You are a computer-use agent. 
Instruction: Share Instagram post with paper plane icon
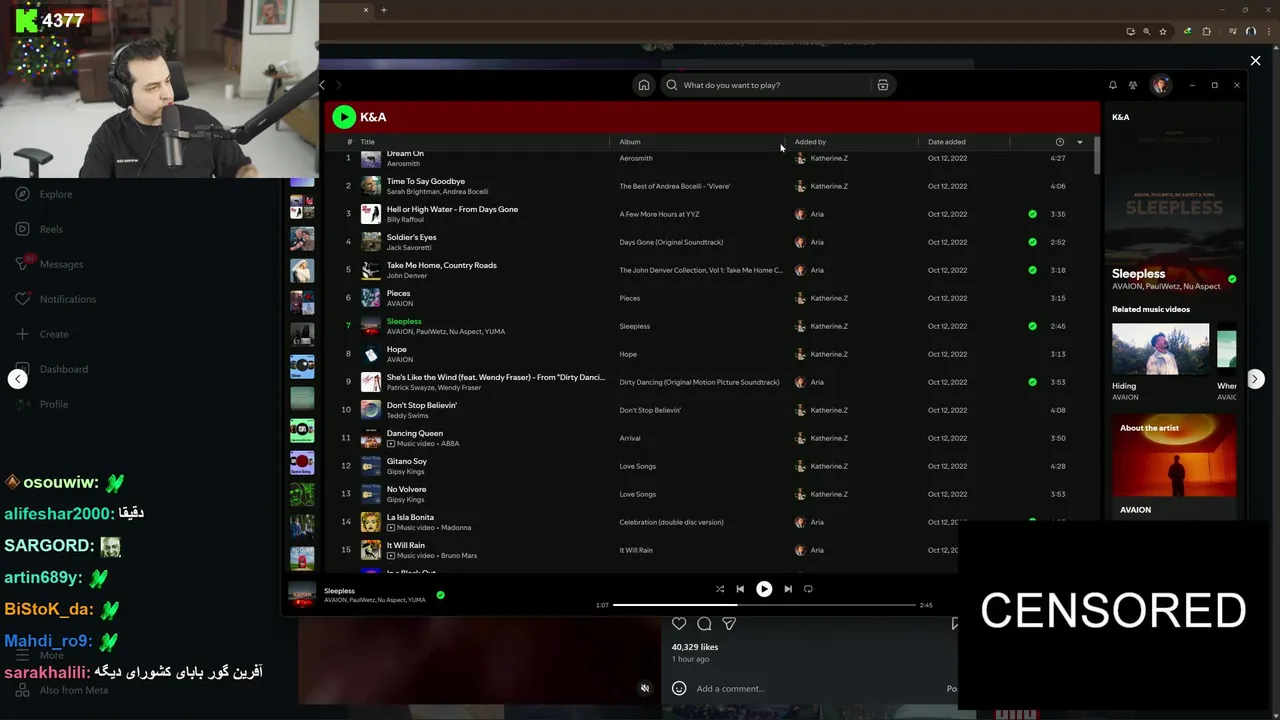(x=729, y=624)
